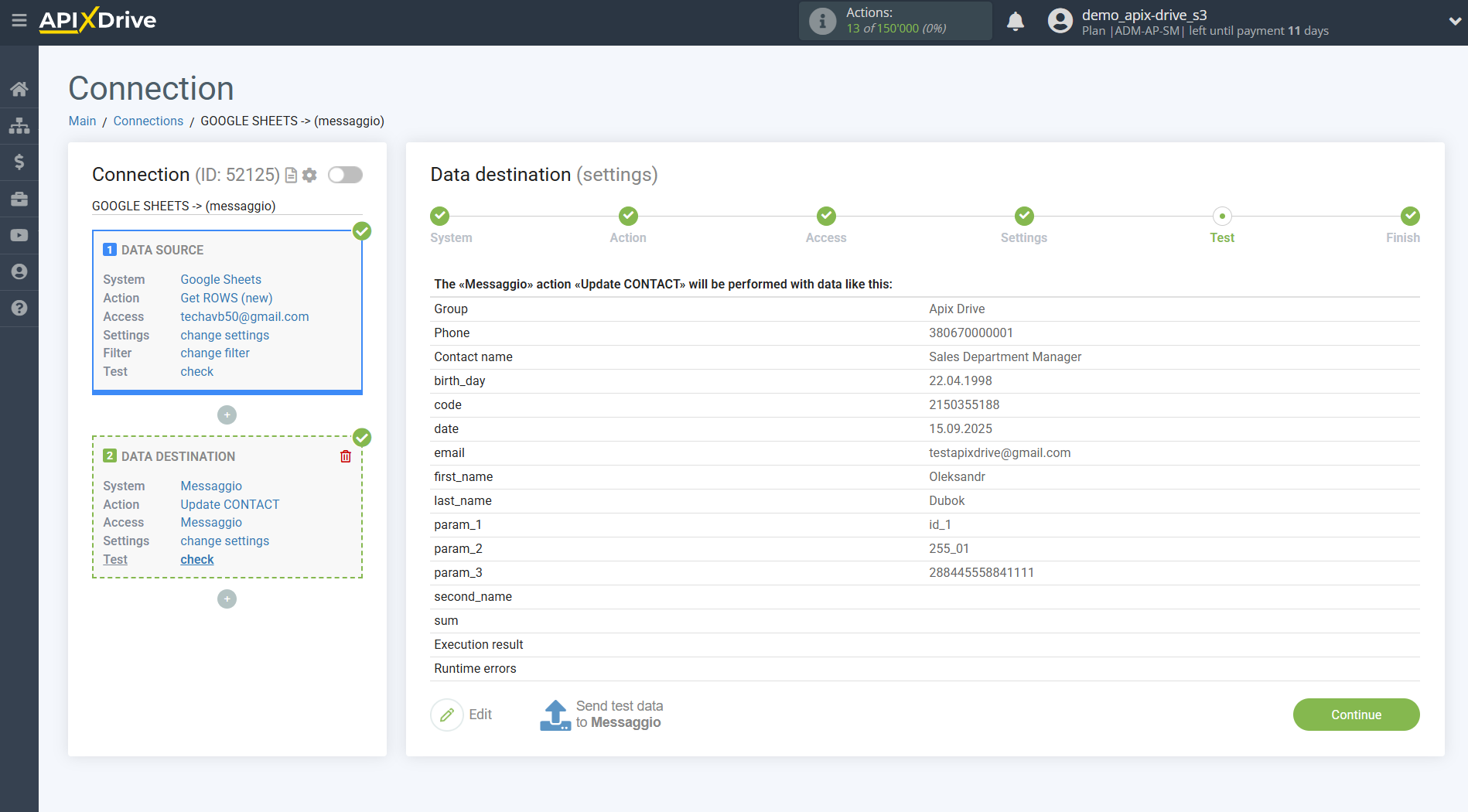Select the Phone value 380670000001
Image resolution: width=1468 pixels, height=812 pixels.
pos(971,333)
